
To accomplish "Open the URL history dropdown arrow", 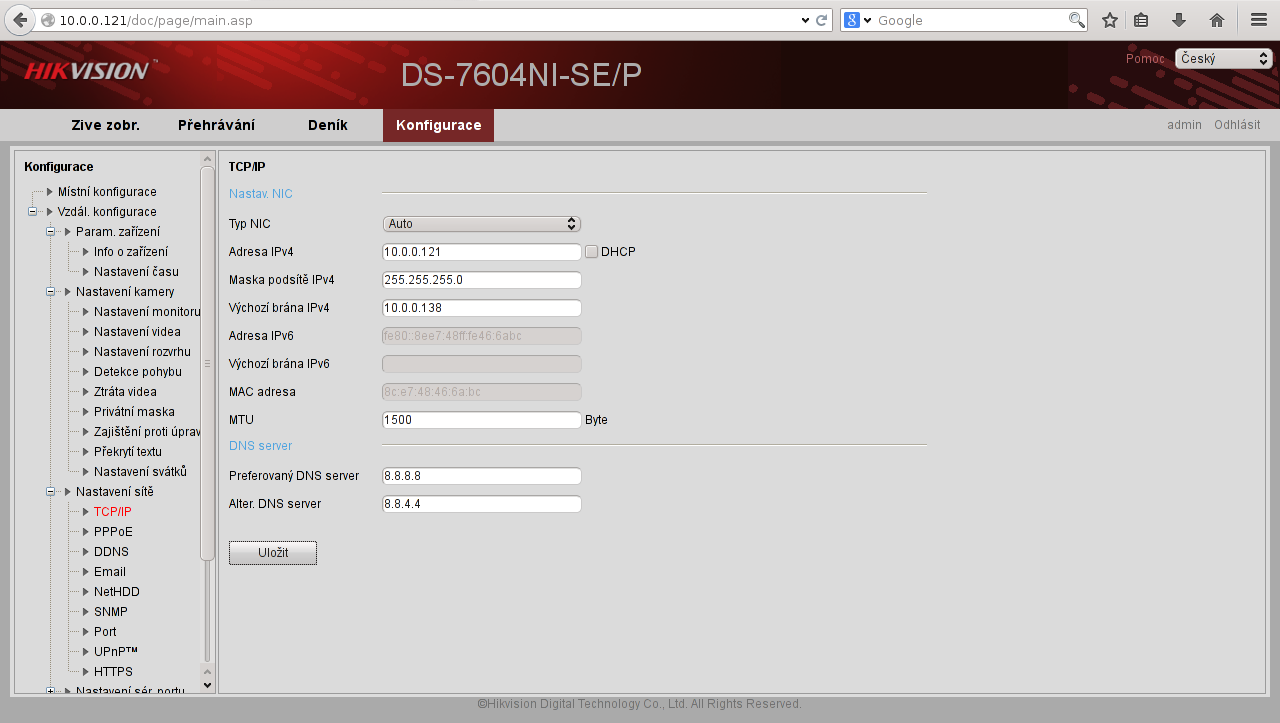I will [806, 20].
